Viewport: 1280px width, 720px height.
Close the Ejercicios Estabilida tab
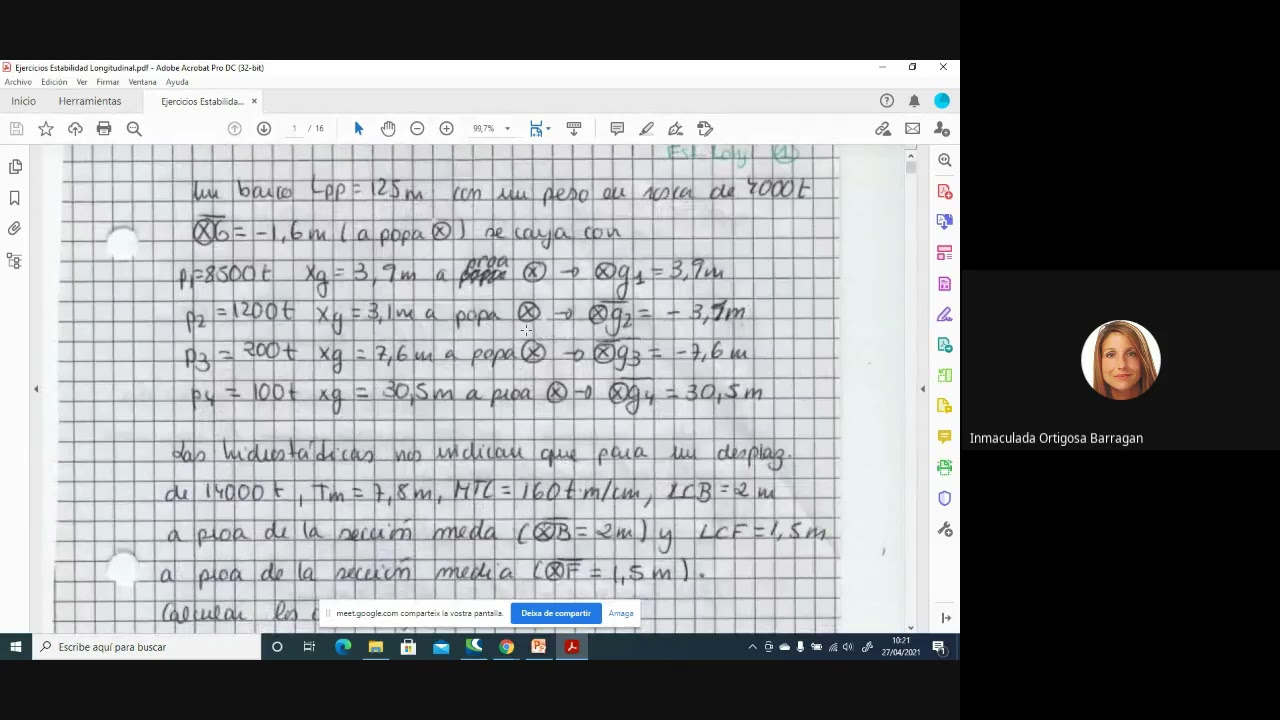(x=254, y=101)
